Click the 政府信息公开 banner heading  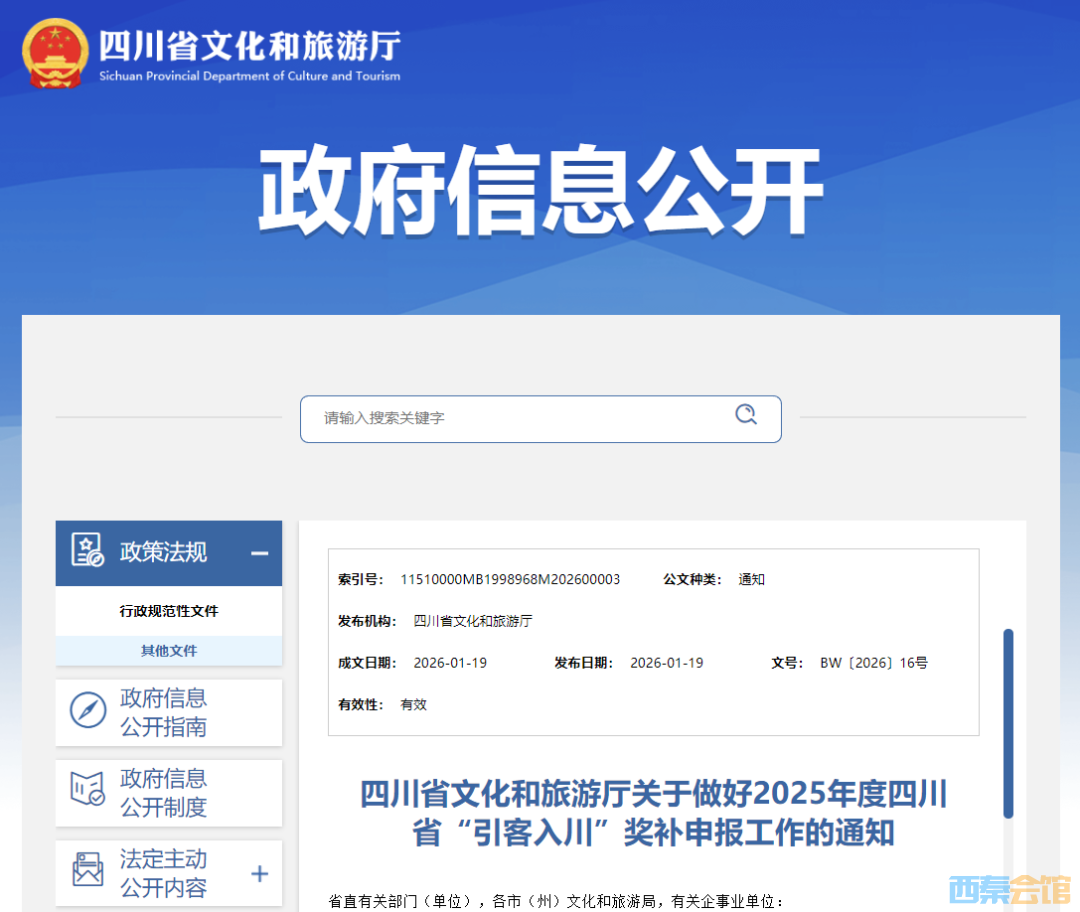540,192
